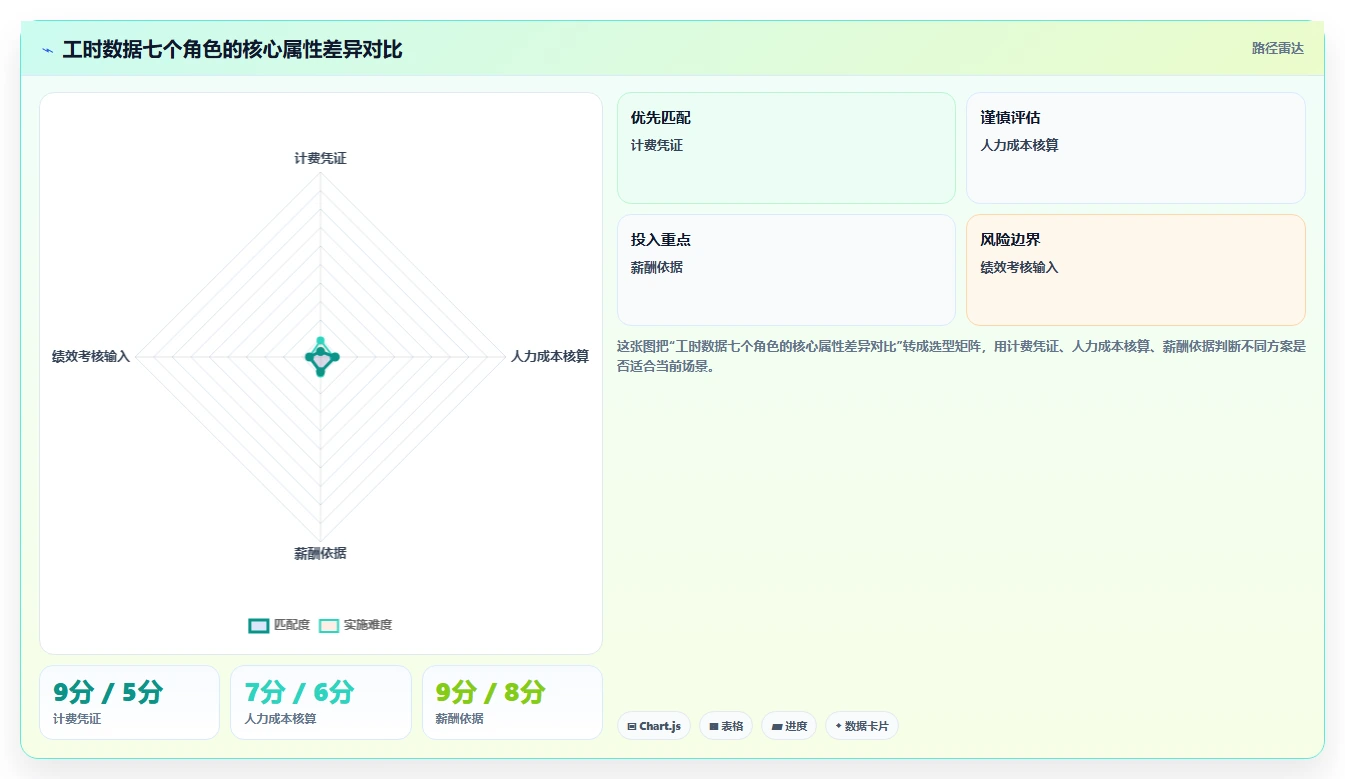Open the 风险边界 card
Screen dimensions: 1345x779
pyautogui.click(x=1136, y=270)
